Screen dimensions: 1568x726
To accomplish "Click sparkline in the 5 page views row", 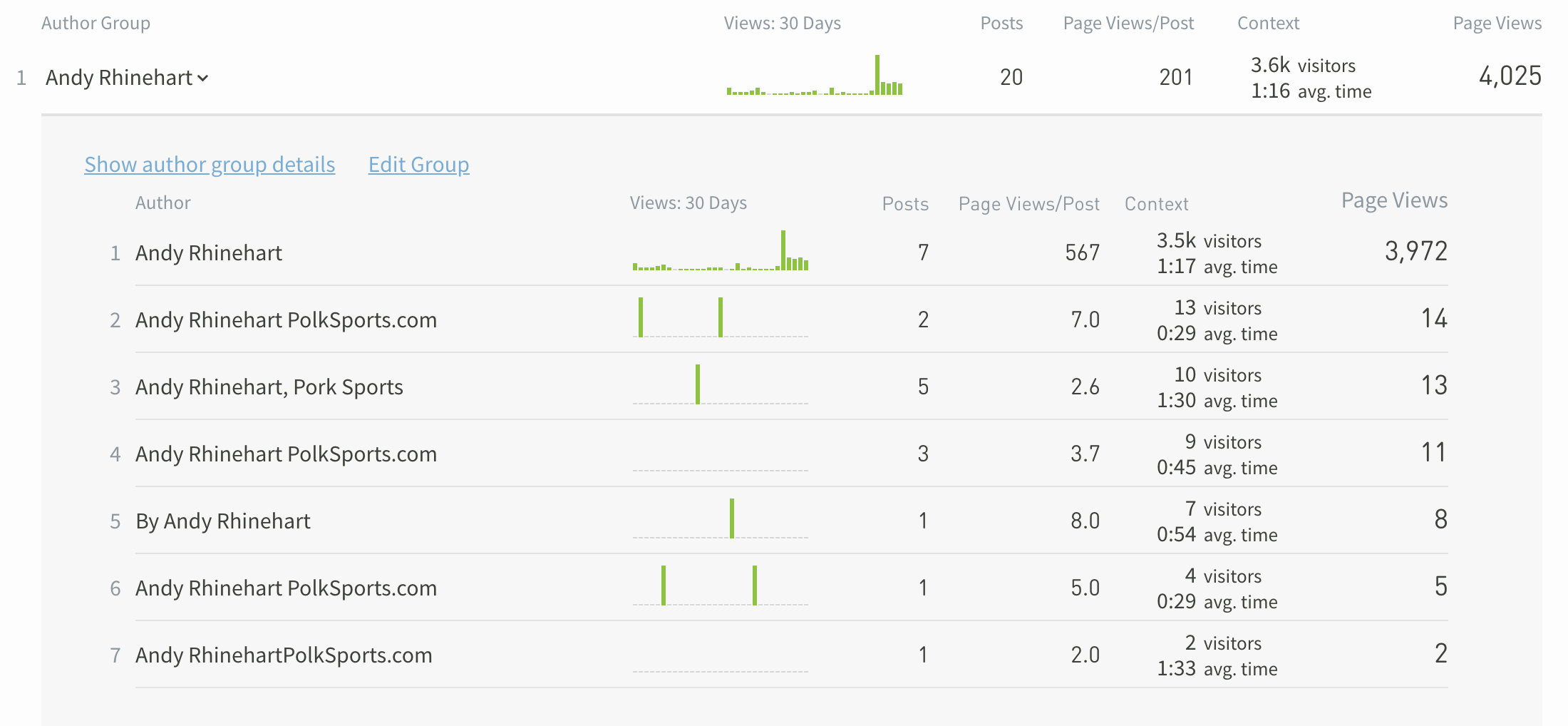I will coord(721,586).
